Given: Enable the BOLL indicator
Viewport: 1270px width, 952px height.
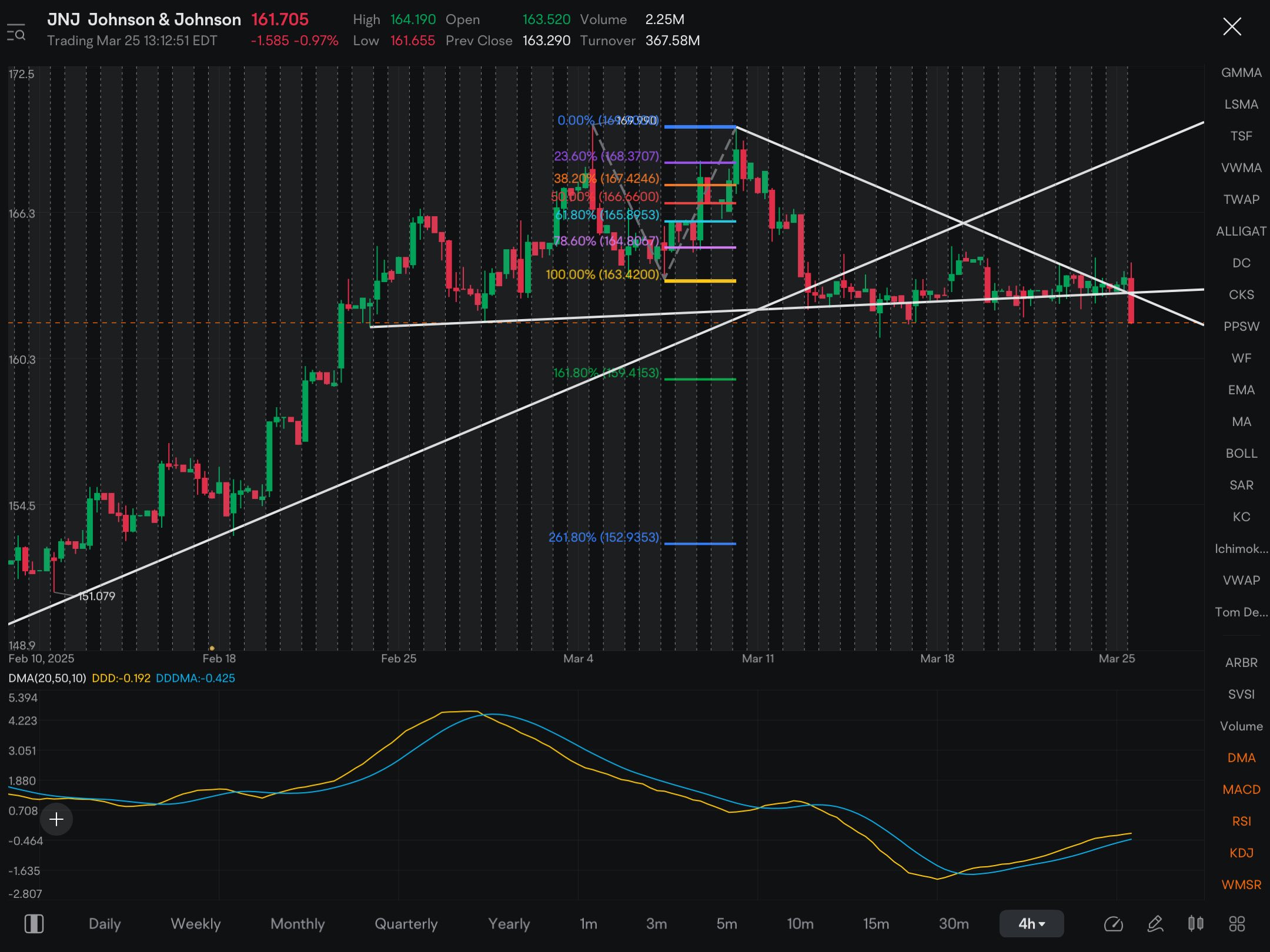Looking at the screenshot, I should click(x=1241, y=454).
